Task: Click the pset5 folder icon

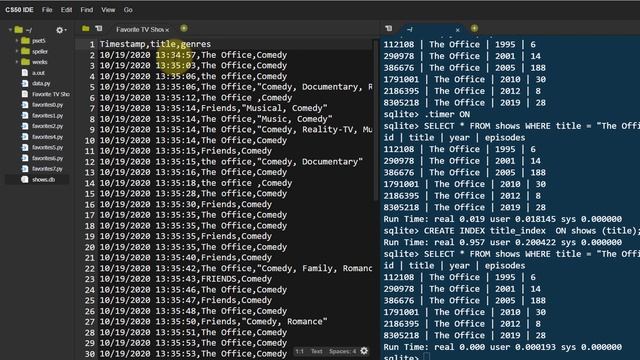Action: click(25, 40)
